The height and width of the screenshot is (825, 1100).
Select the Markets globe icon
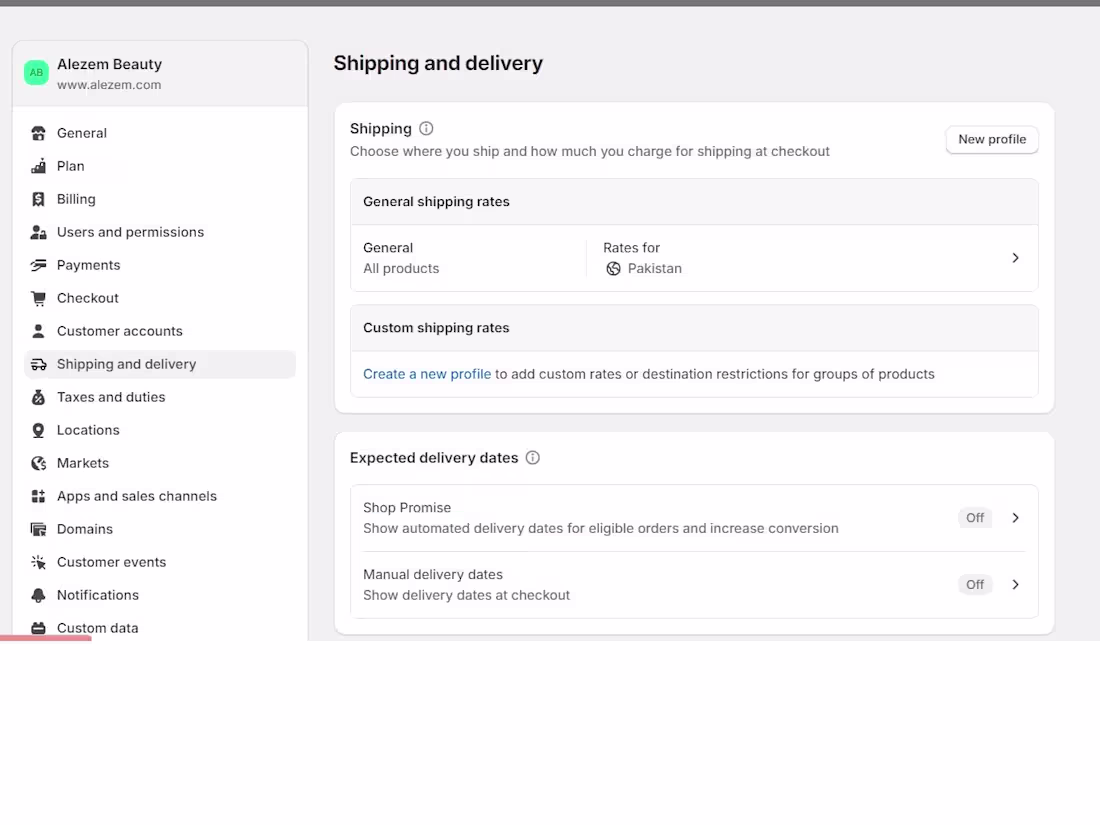[x=38, y=463]
